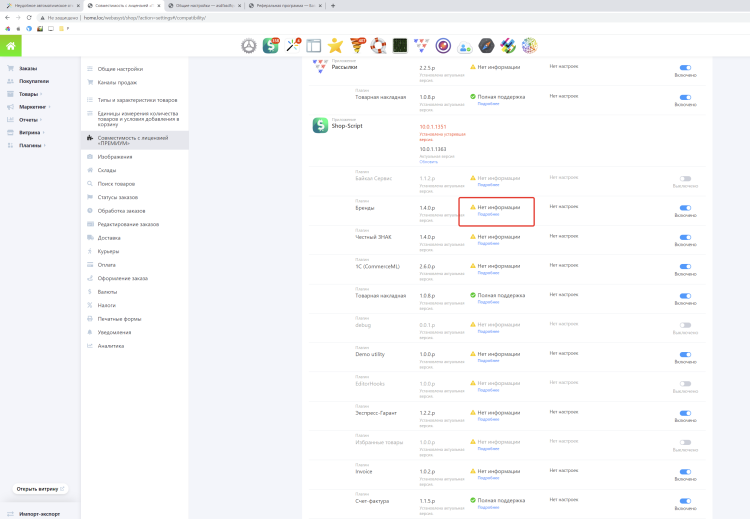This screenshot has width=750, height=519.
Task: Expand the Товары sidebar section
Action: 28,93
